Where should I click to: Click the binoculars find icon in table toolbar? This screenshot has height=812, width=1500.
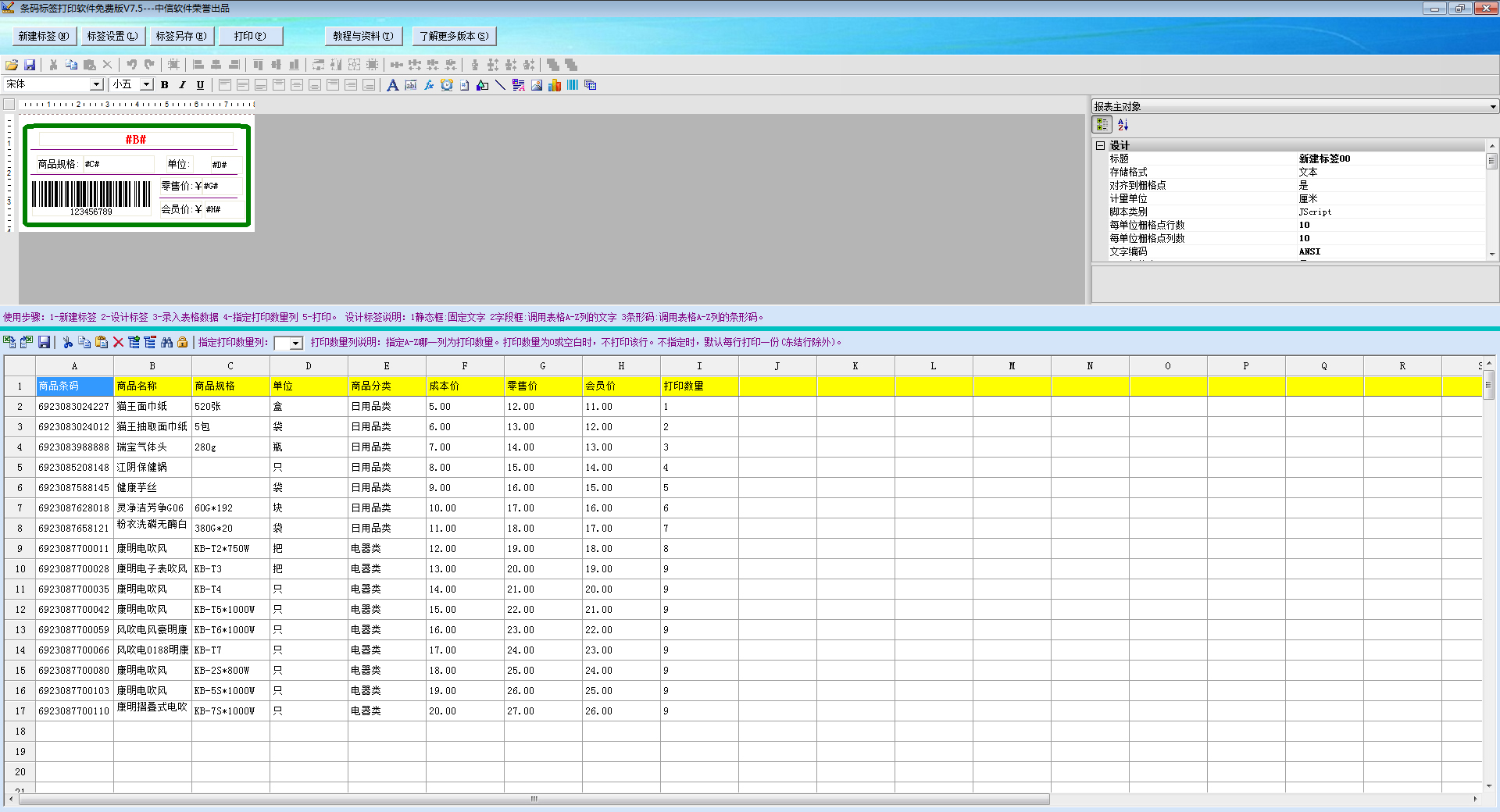click(x=166, y=342)
